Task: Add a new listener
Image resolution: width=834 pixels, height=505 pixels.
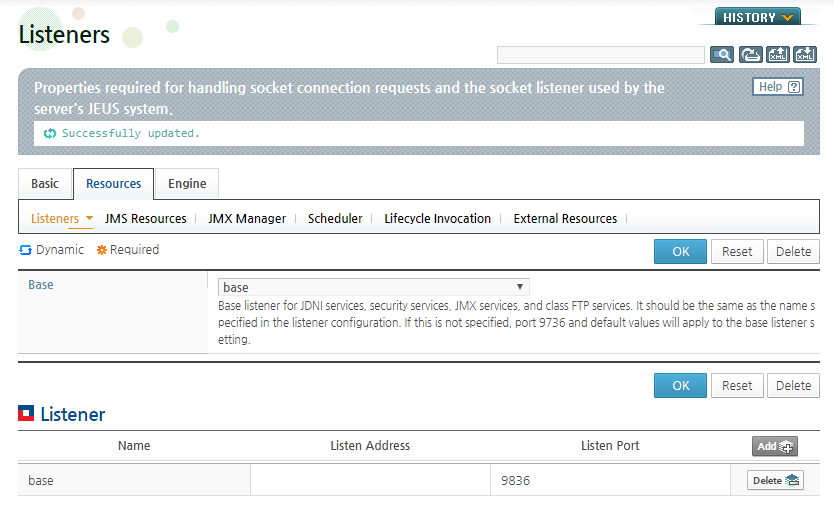Action: click(774, 446)
